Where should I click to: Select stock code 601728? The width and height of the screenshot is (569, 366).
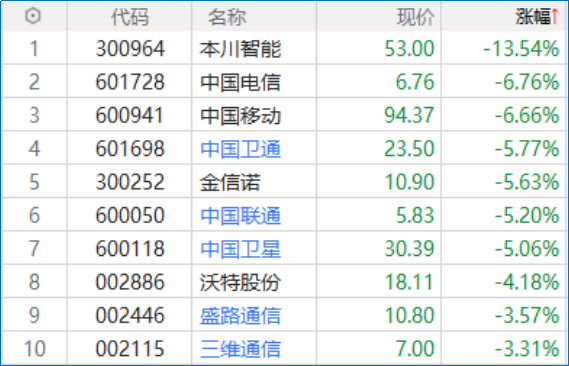(x=130, y=82)
